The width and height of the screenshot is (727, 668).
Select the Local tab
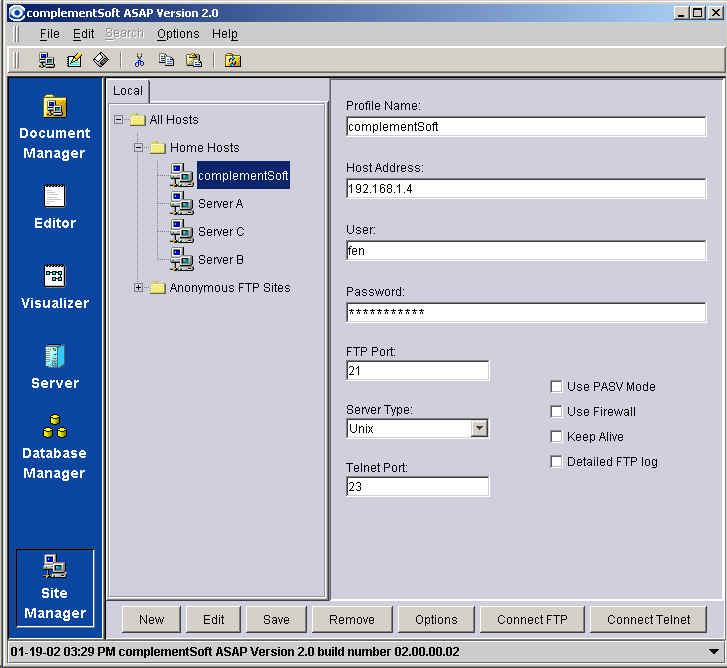(x=128, y=91)
